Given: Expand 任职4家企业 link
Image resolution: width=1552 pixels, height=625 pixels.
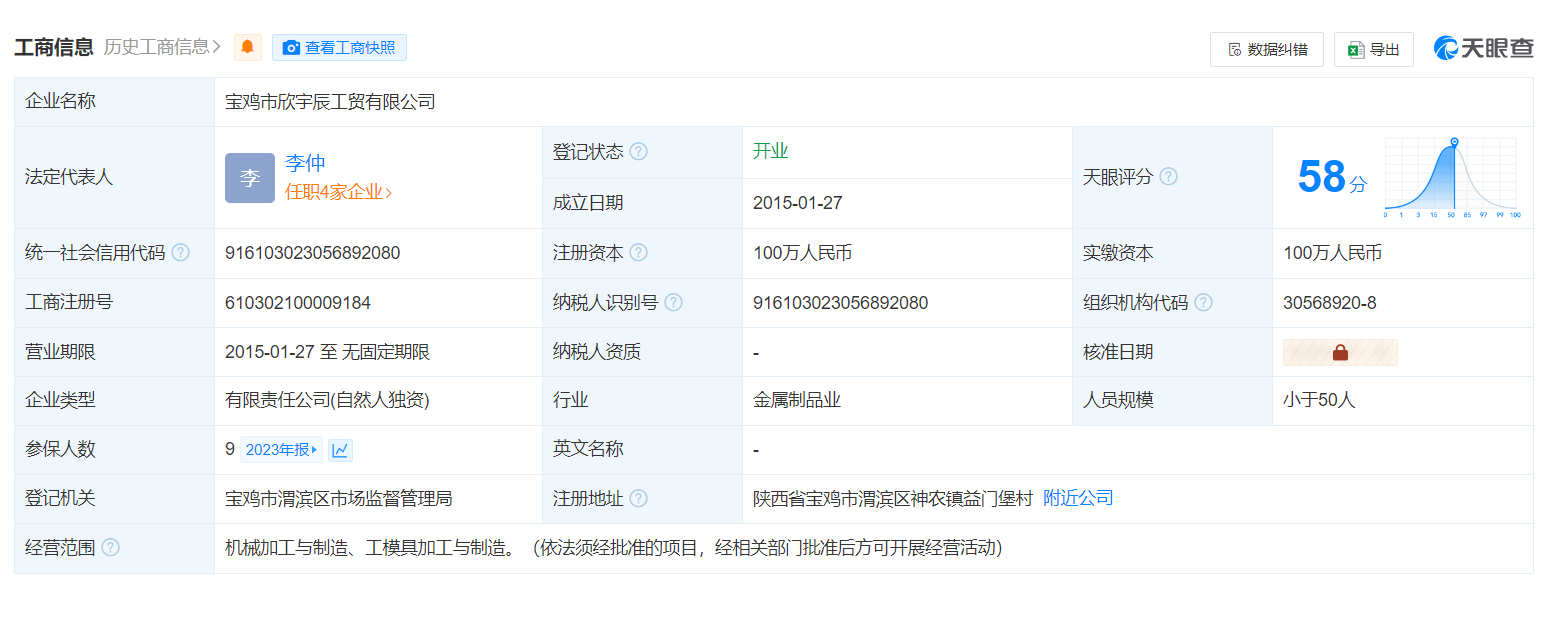Looking at the screenshot, I should (339, 193).
